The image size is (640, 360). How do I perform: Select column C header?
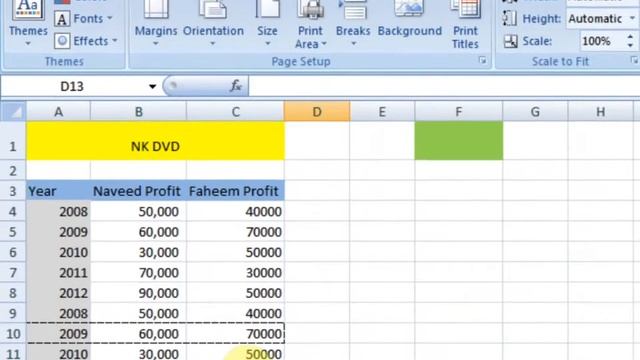236,112
